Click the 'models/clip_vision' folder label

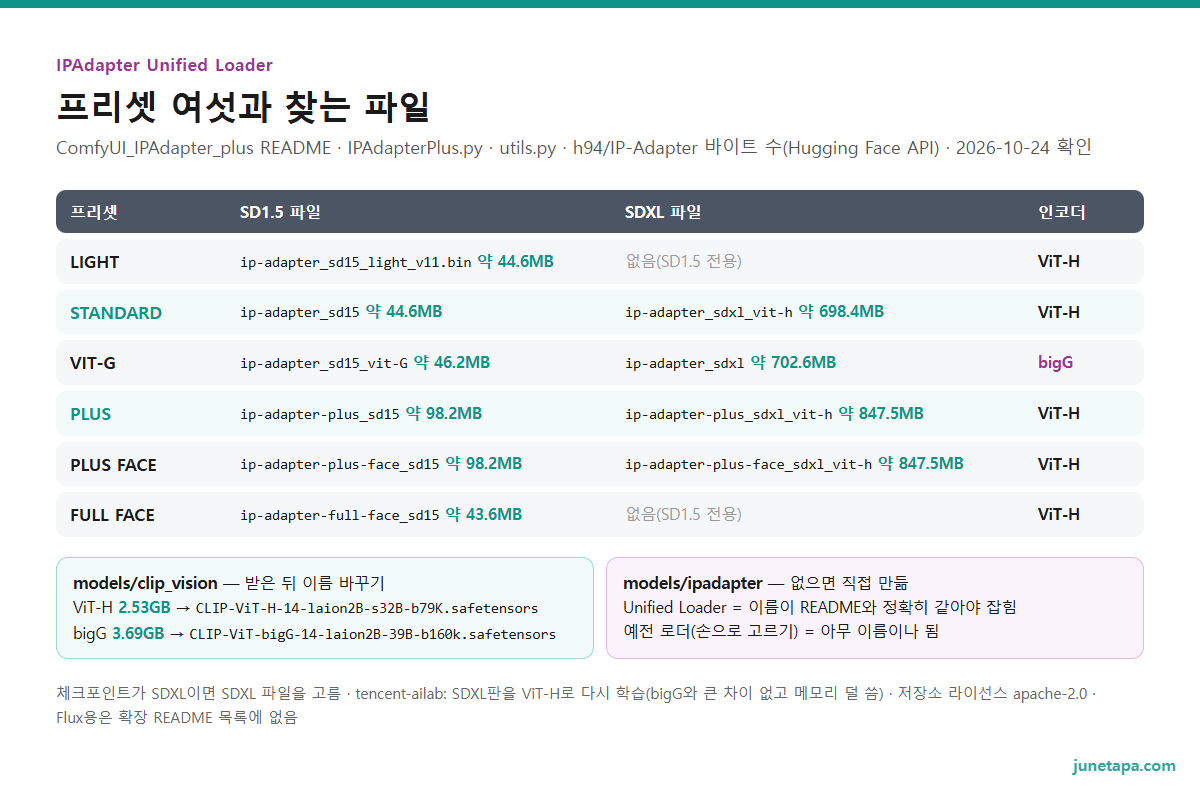click(x=145, y=583)
